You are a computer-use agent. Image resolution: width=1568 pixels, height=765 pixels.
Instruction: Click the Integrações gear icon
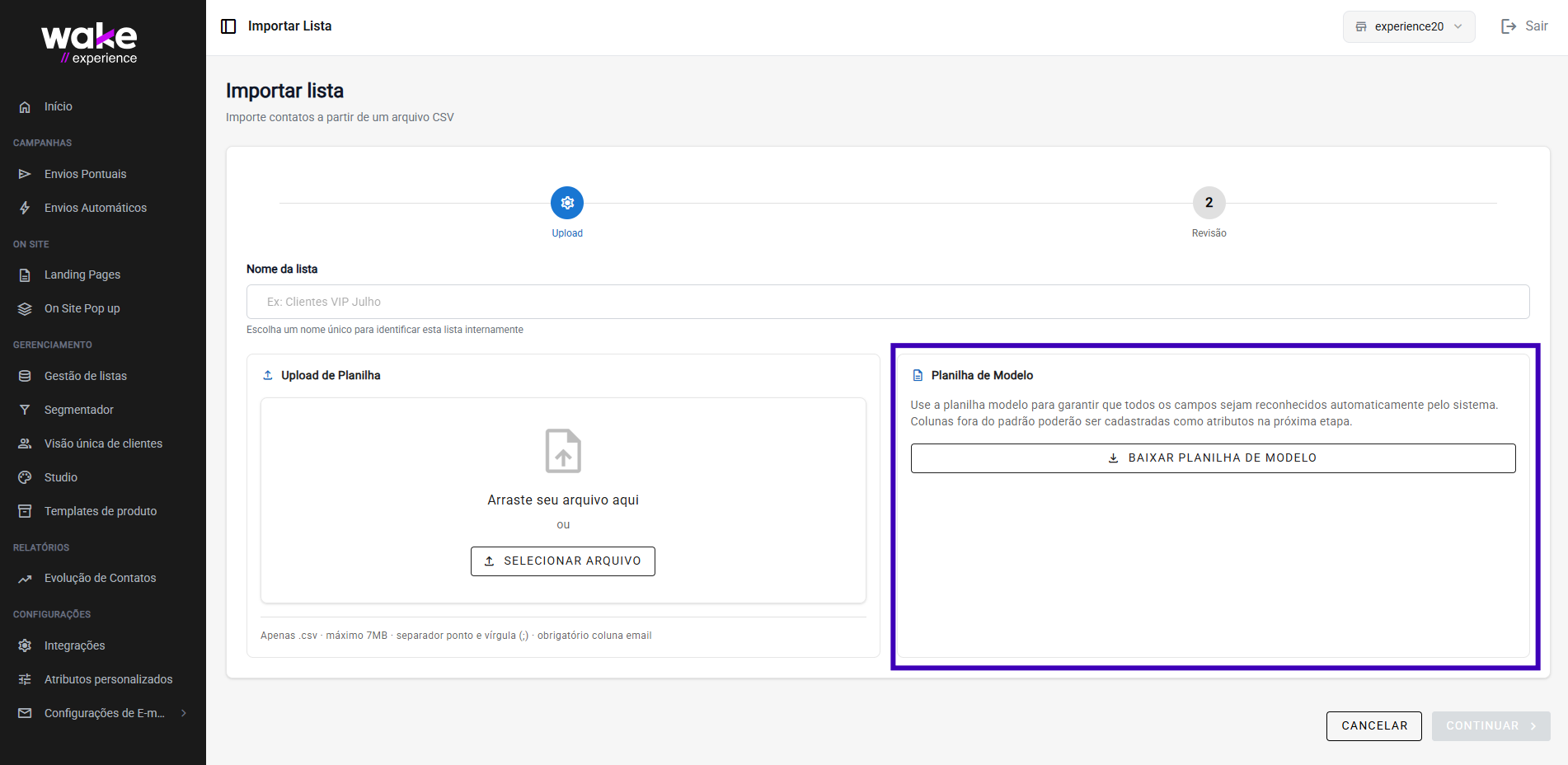point(25,645)
